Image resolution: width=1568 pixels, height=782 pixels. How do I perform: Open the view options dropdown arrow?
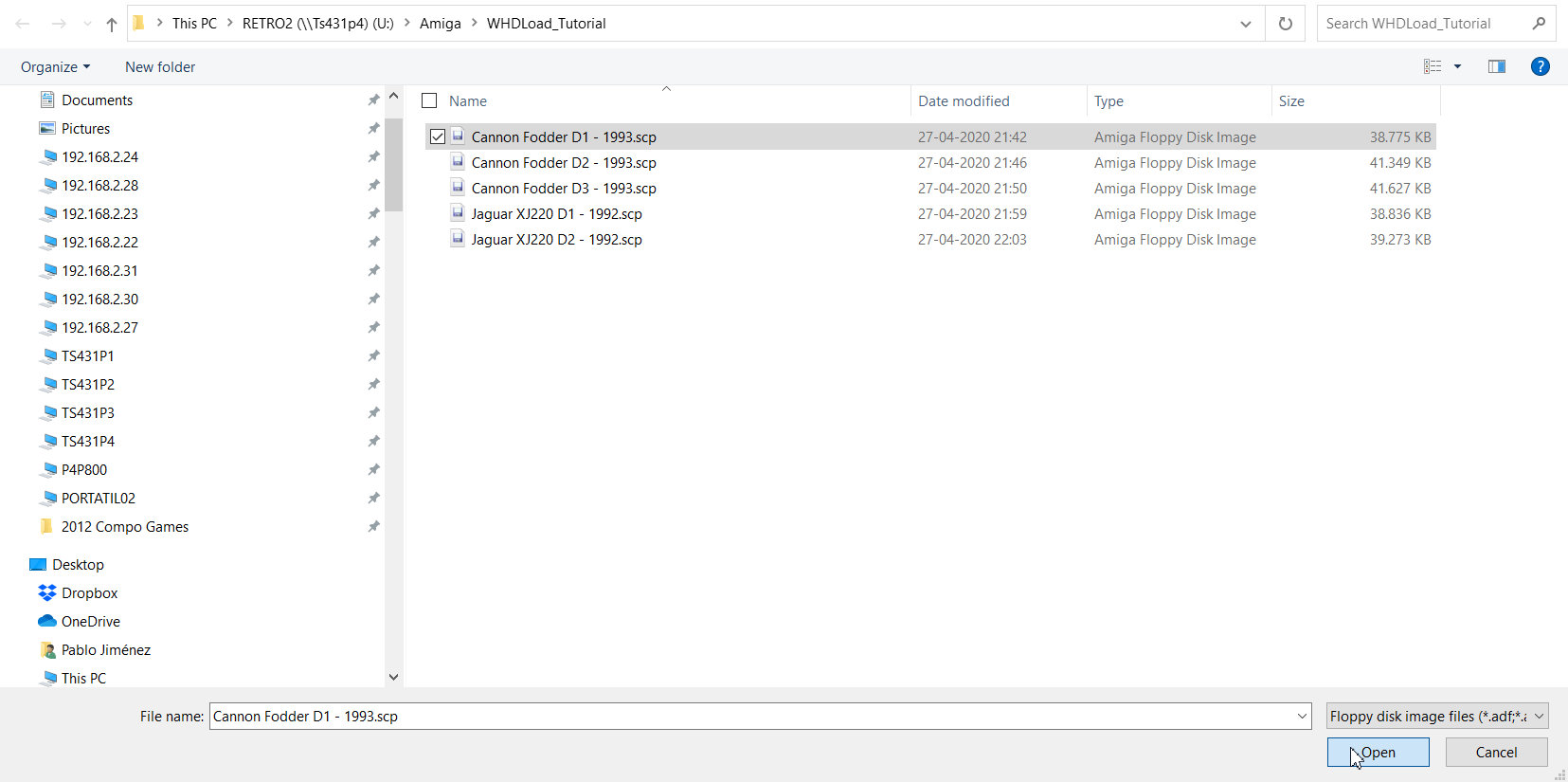coord(1457,66)
